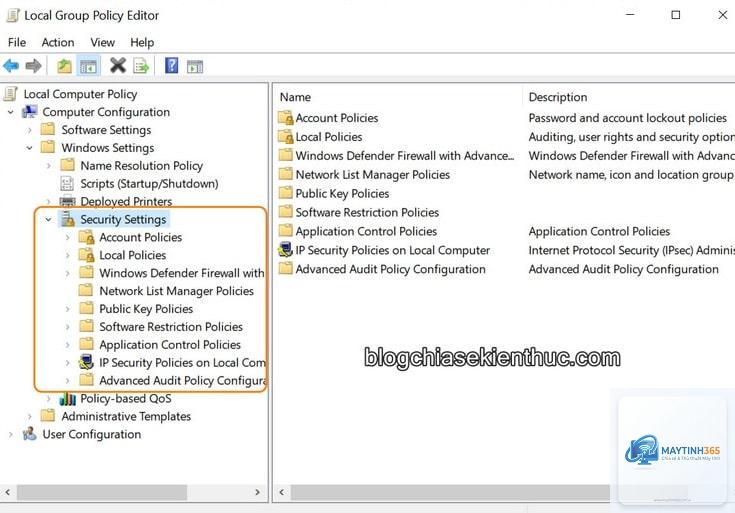Toggle Show/Hide Action Pane toolbar icon

195,67
